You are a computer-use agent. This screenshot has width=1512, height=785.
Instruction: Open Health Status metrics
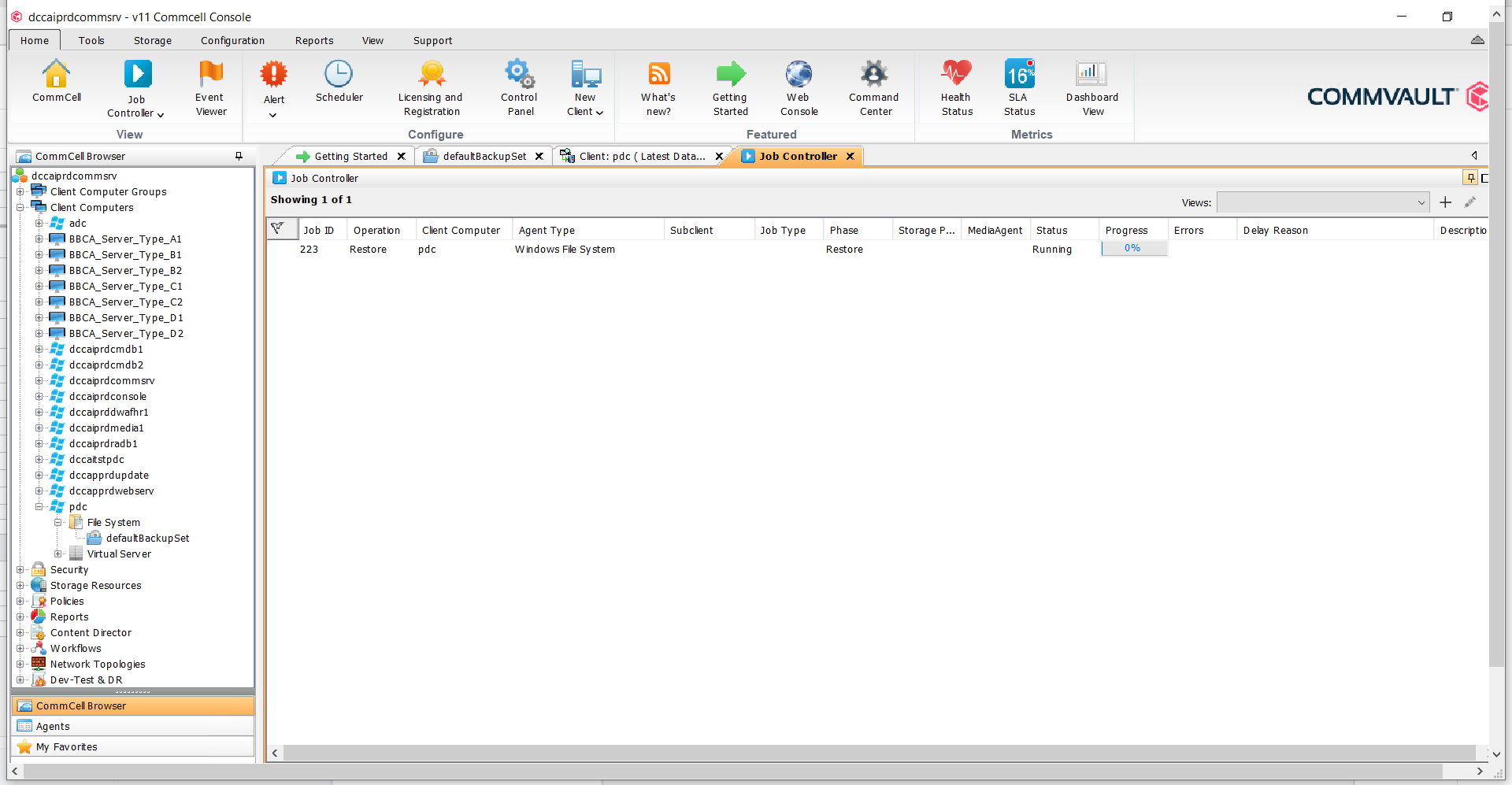click(x=956, y=88)
